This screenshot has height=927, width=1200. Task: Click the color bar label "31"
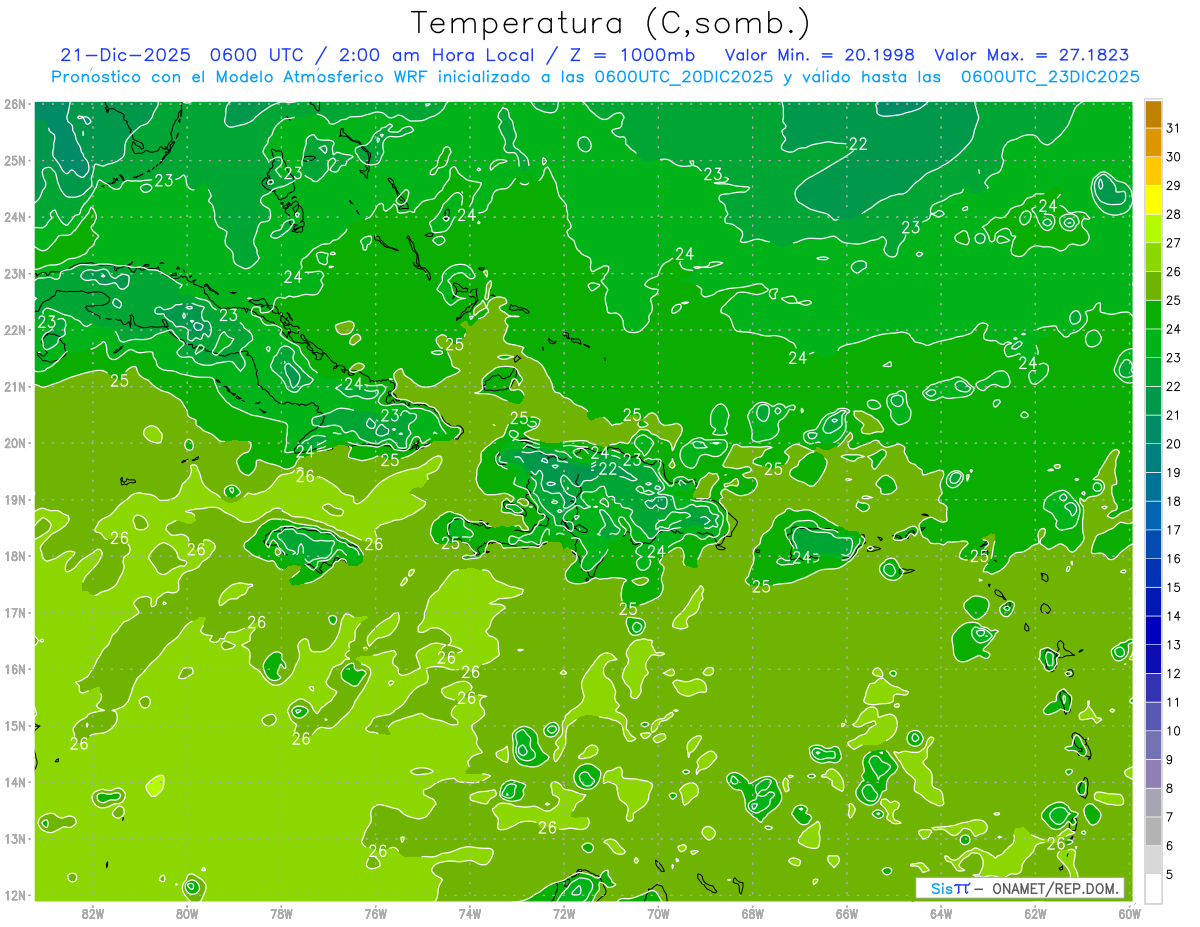click(1173, 129)
